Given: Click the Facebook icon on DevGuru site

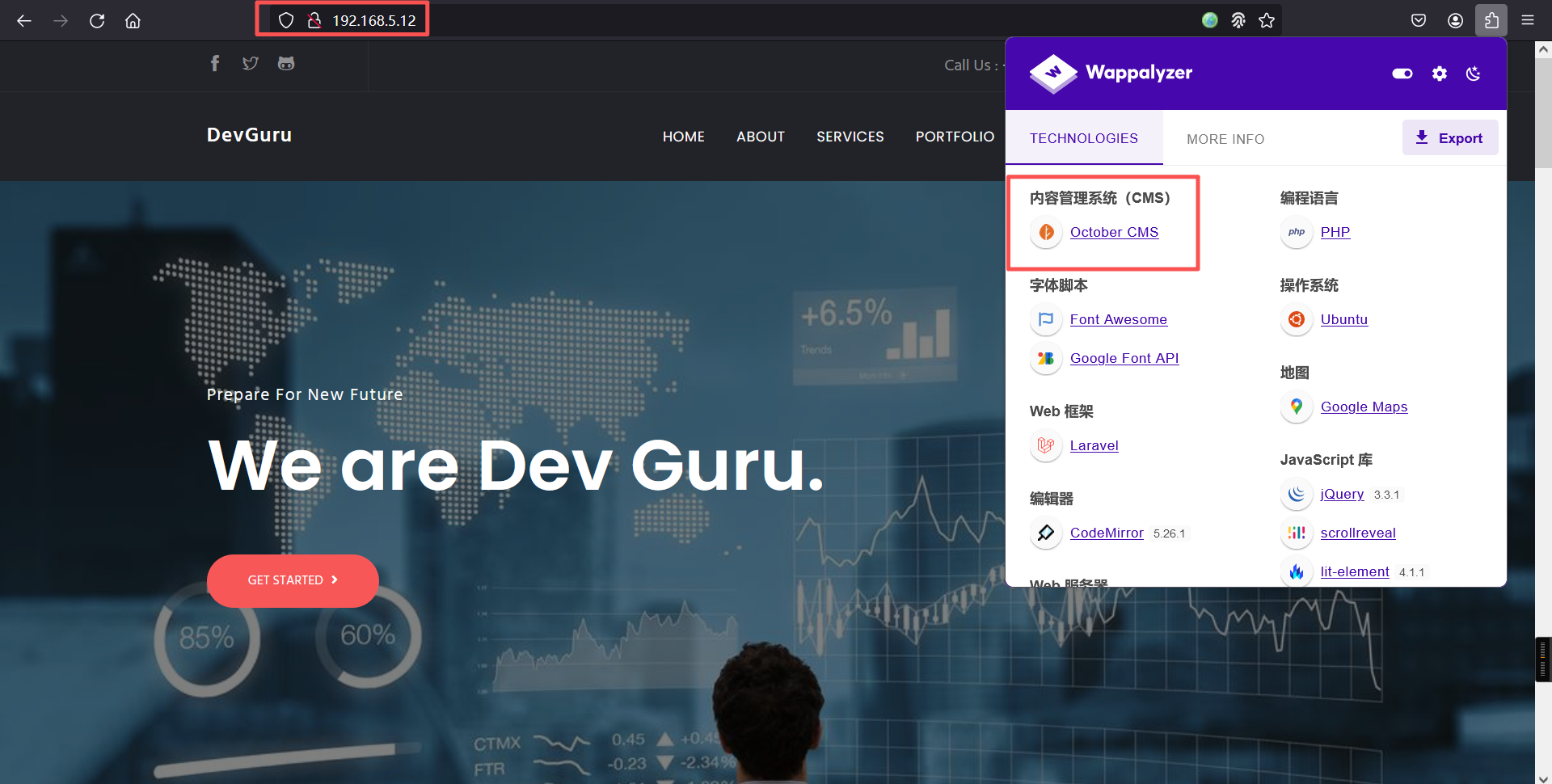Looking at the screenshot, I should coord(215,63).
